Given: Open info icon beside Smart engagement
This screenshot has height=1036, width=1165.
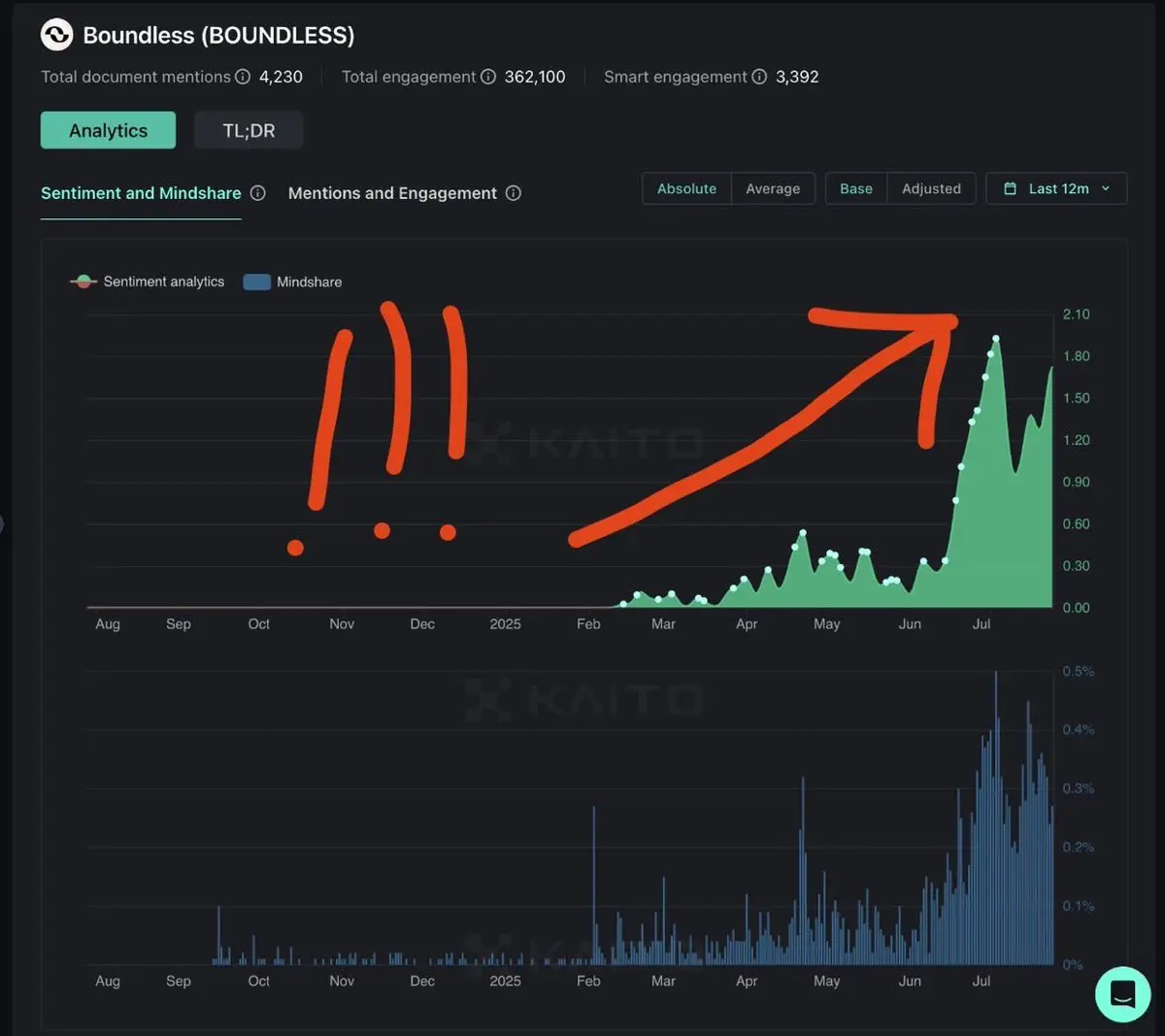Looking at the screenshot, I should (759, 77).
